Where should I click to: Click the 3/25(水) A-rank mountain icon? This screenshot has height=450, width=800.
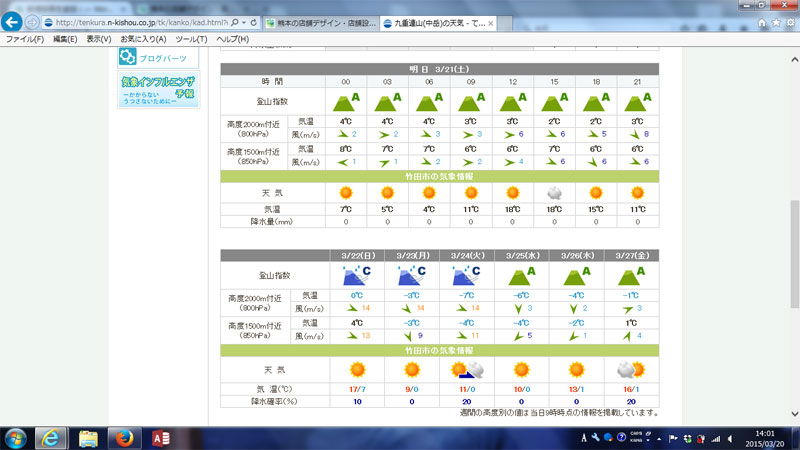pos(521,276)
